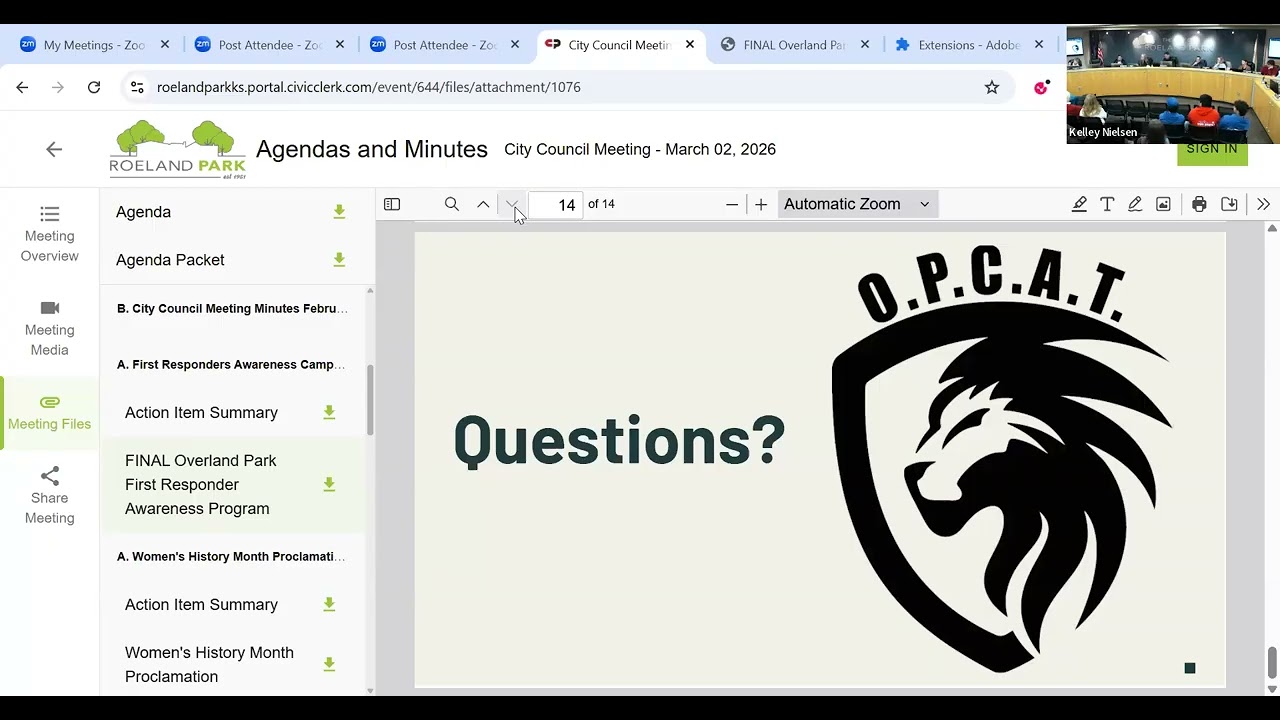Screen dimensions: 1280x720
Task: Zoom in with the plus icon
Action: point(761,204)
